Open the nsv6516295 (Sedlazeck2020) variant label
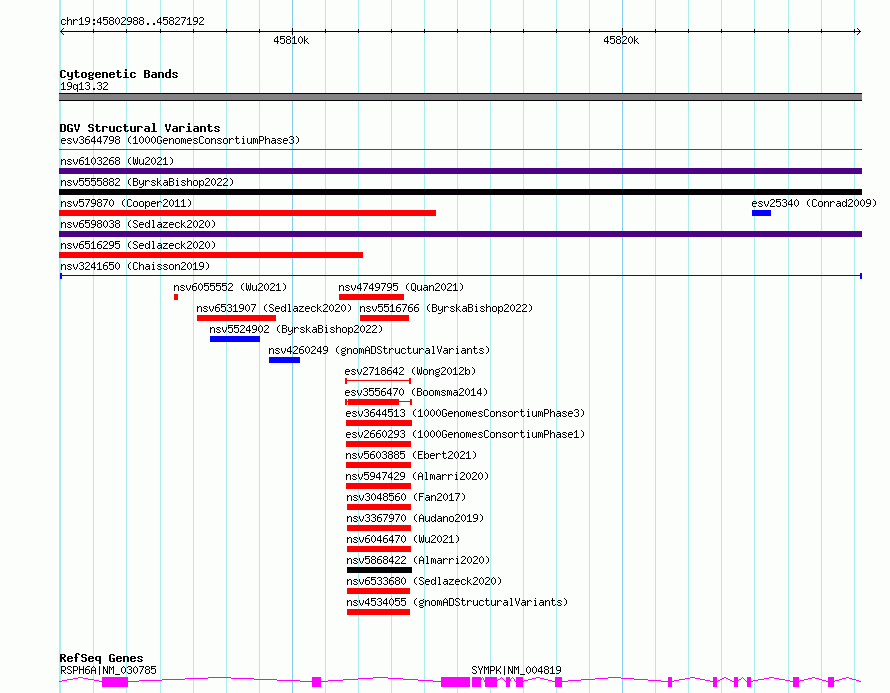The height and width of the screenshot is (693, 890). (x=138, y=245)
